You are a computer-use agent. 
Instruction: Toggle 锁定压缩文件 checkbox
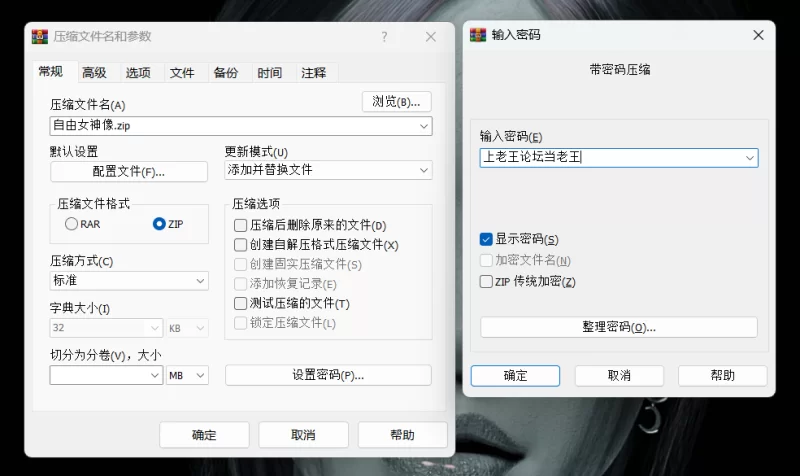[240, 323]
